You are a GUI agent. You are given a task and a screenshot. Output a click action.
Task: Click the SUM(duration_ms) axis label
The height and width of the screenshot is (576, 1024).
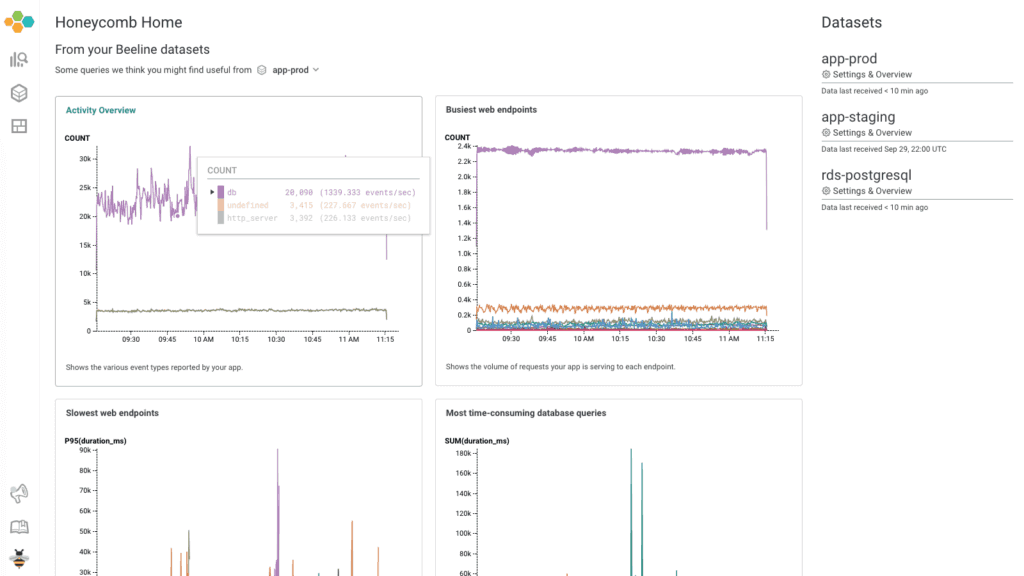tap(477, 441)
